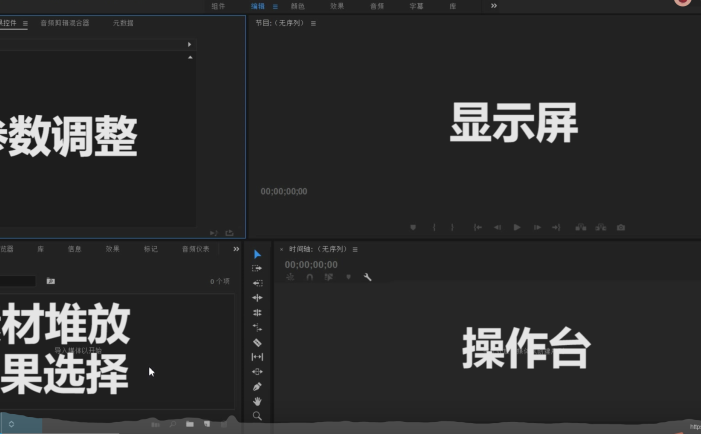Click the Lift button in Program monitor
Viewport: 701px width, 434px height.
(x=581, y=228)
